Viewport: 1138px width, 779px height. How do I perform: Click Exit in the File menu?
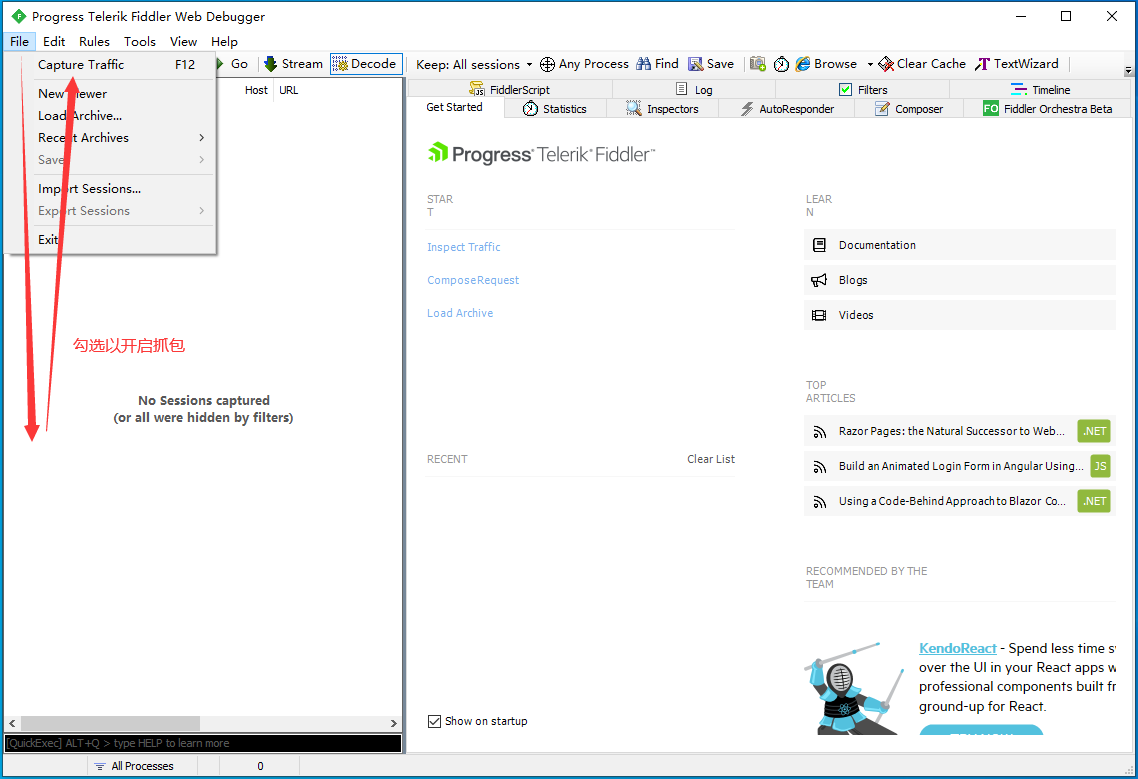(x=110, y=240)
